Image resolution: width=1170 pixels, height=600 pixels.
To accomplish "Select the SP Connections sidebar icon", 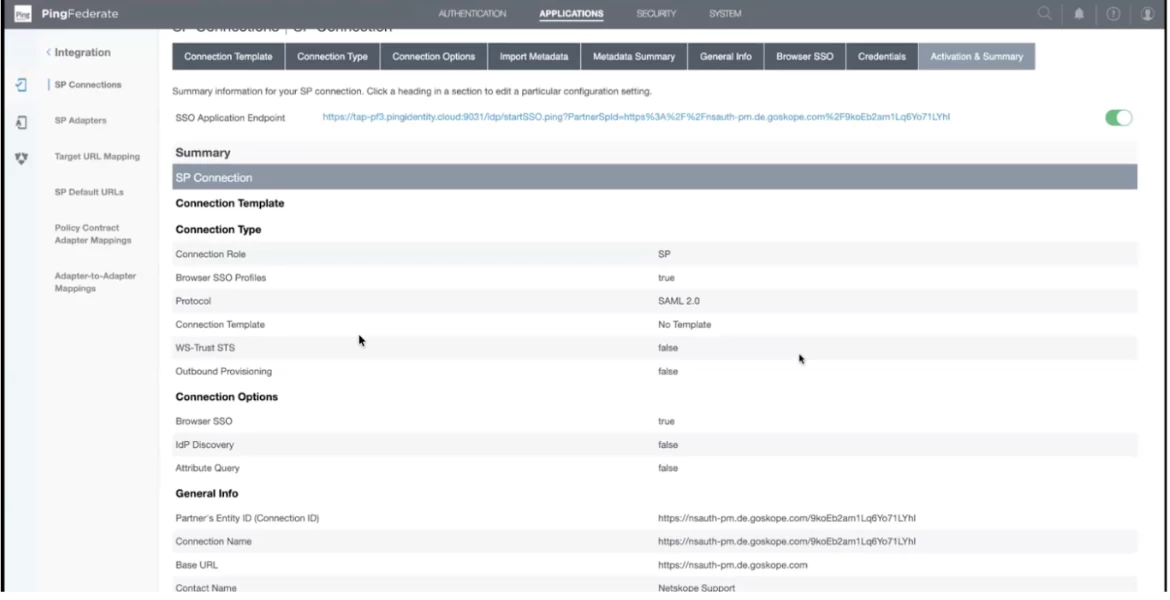I will coord(22,85).
